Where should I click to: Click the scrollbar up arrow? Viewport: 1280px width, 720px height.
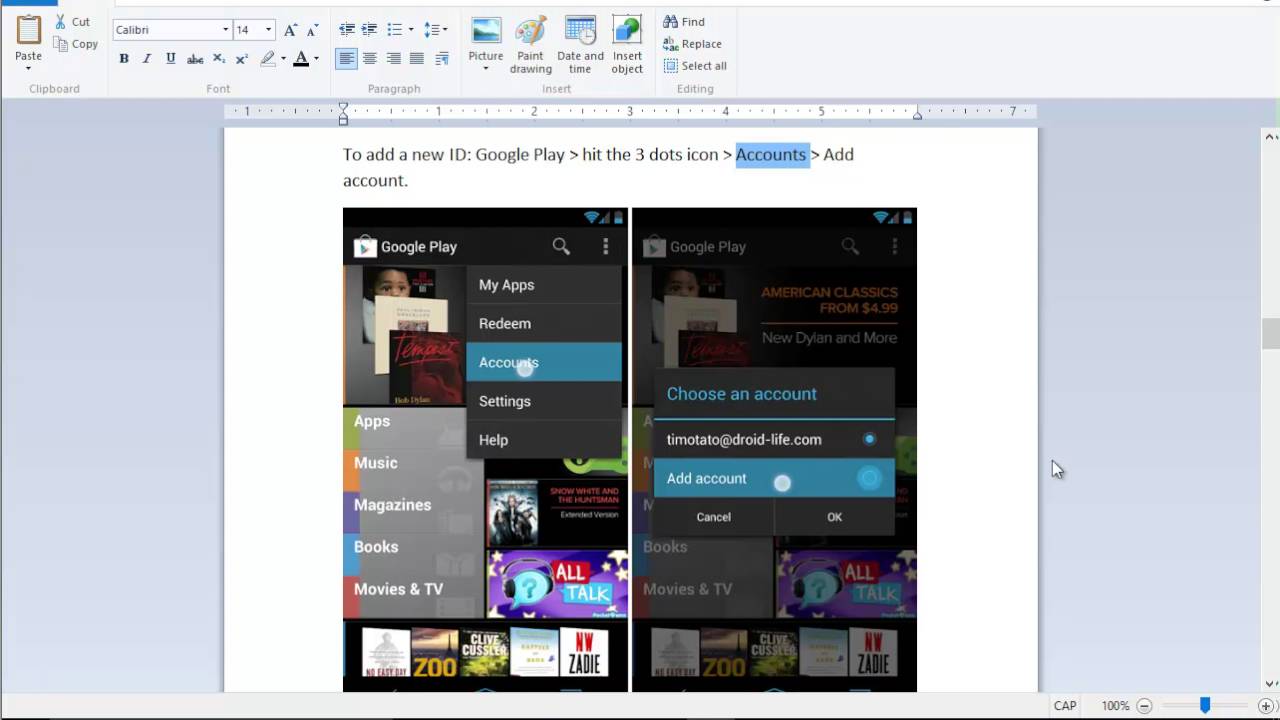coord(1271,137)
